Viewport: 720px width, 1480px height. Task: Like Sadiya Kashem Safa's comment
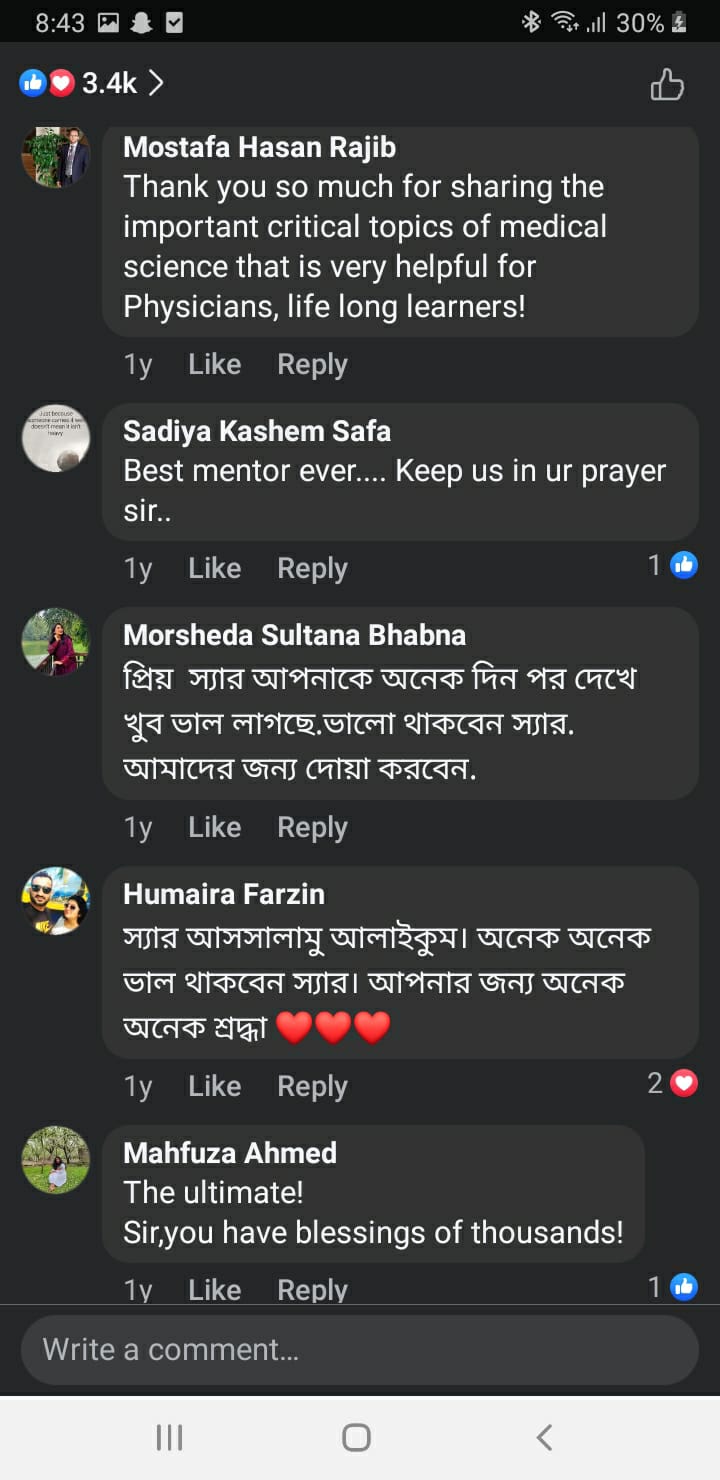[214, 569]
